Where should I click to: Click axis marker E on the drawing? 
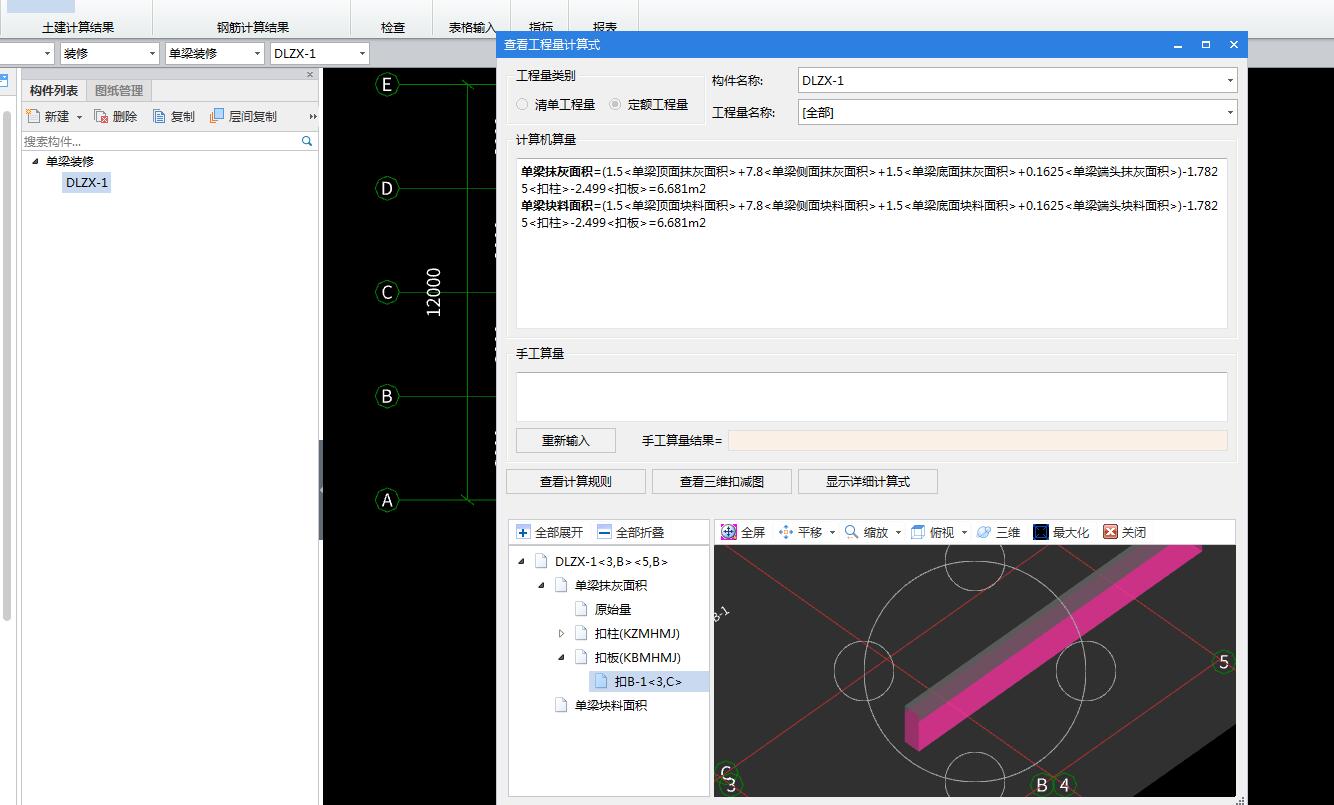pos(387,84)
